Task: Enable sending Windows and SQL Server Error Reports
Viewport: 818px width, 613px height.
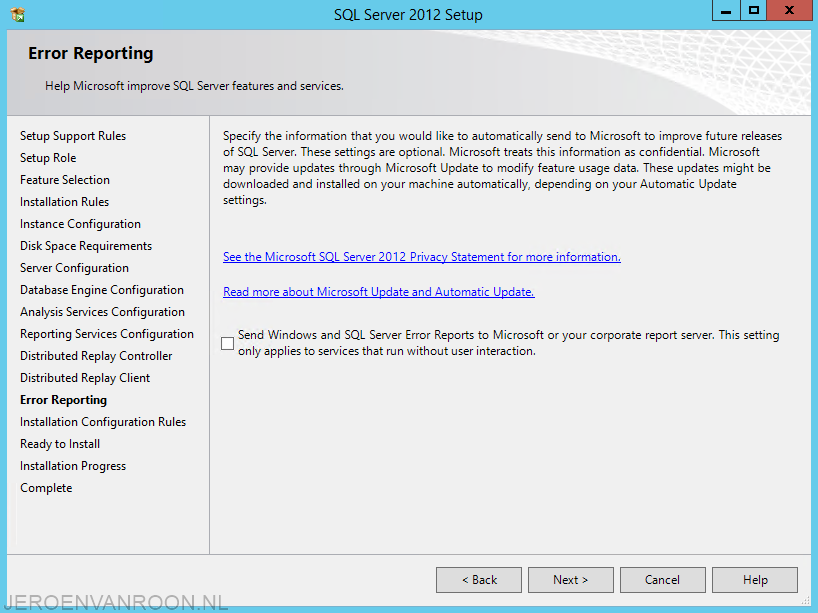Action: [227, 343]
